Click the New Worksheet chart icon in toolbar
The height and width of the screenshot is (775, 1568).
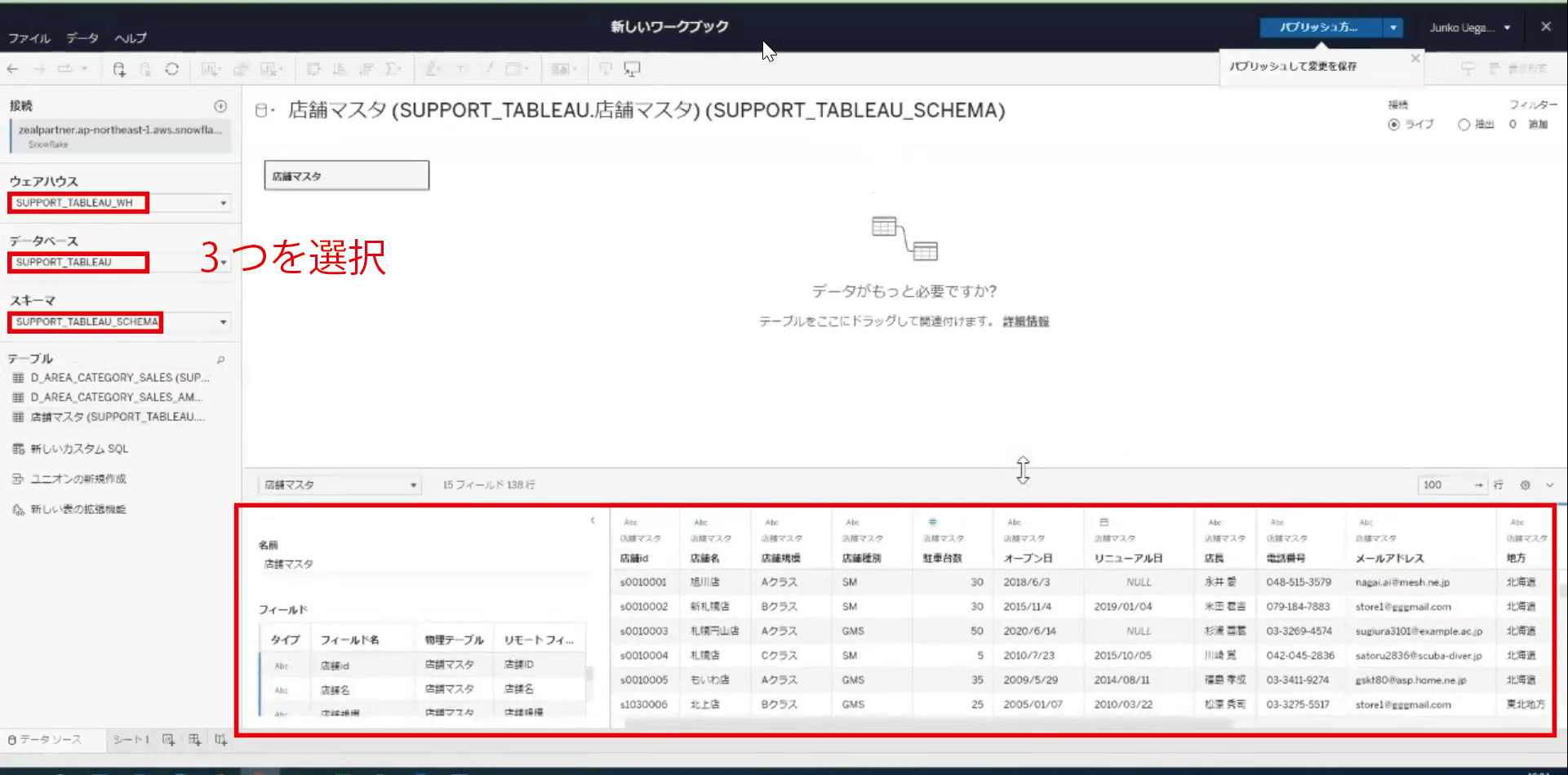pyautogui.click(x=211, y=69)
